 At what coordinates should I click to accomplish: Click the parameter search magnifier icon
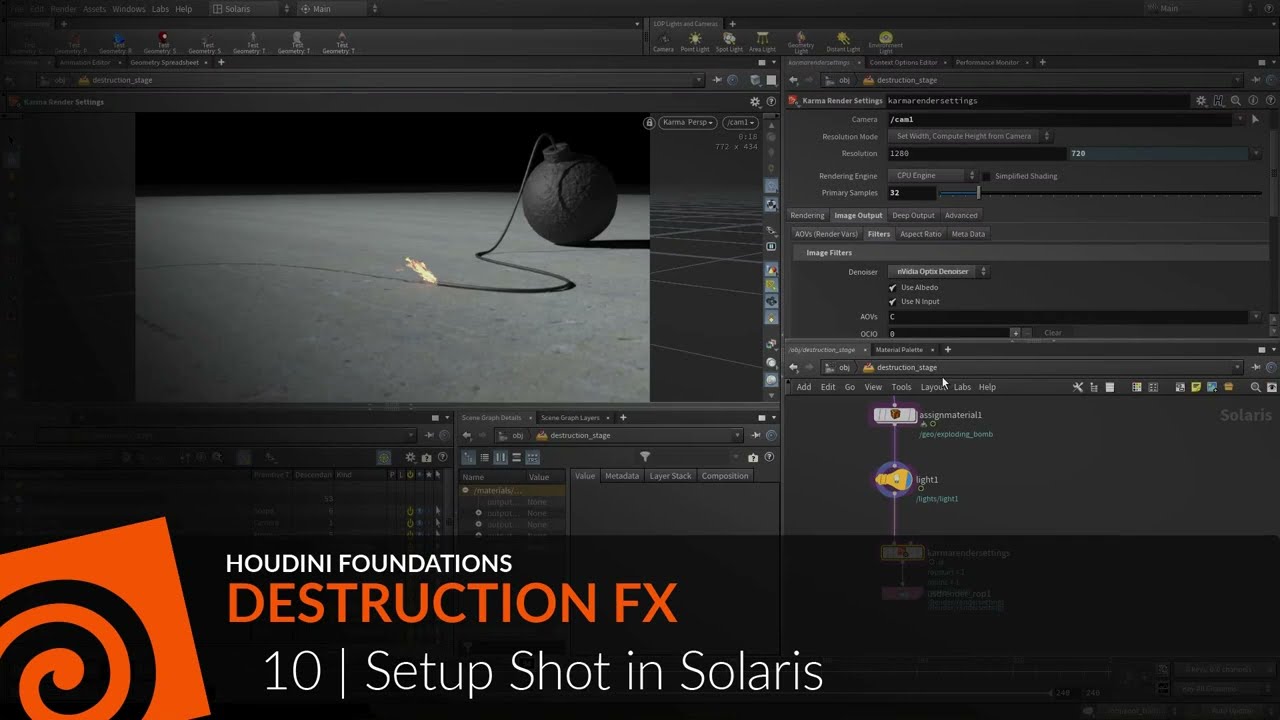point(1236,101)
